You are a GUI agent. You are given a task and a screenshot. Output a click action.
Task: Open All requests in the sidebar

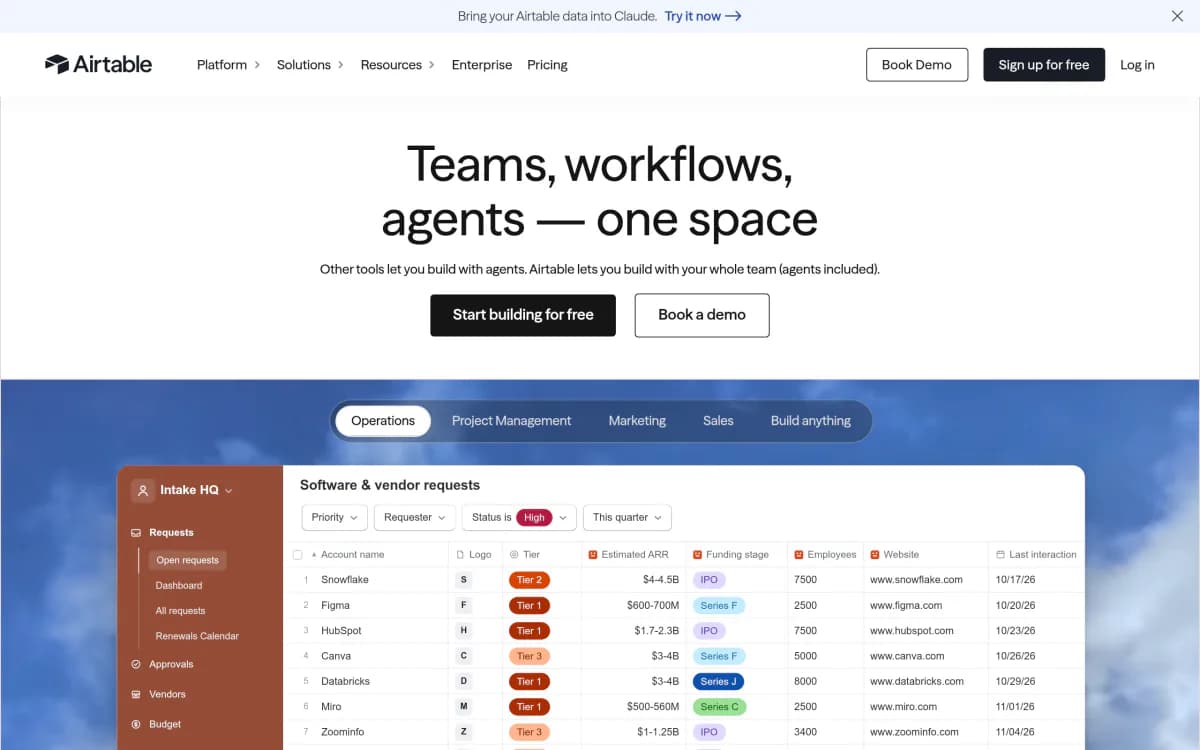point(181,611)
